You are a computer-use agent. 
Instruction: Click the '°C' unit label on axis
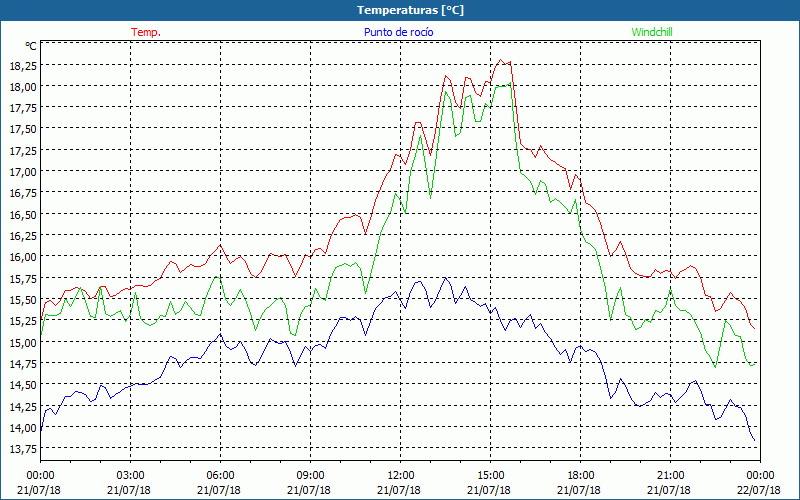(x=31, y=46)
